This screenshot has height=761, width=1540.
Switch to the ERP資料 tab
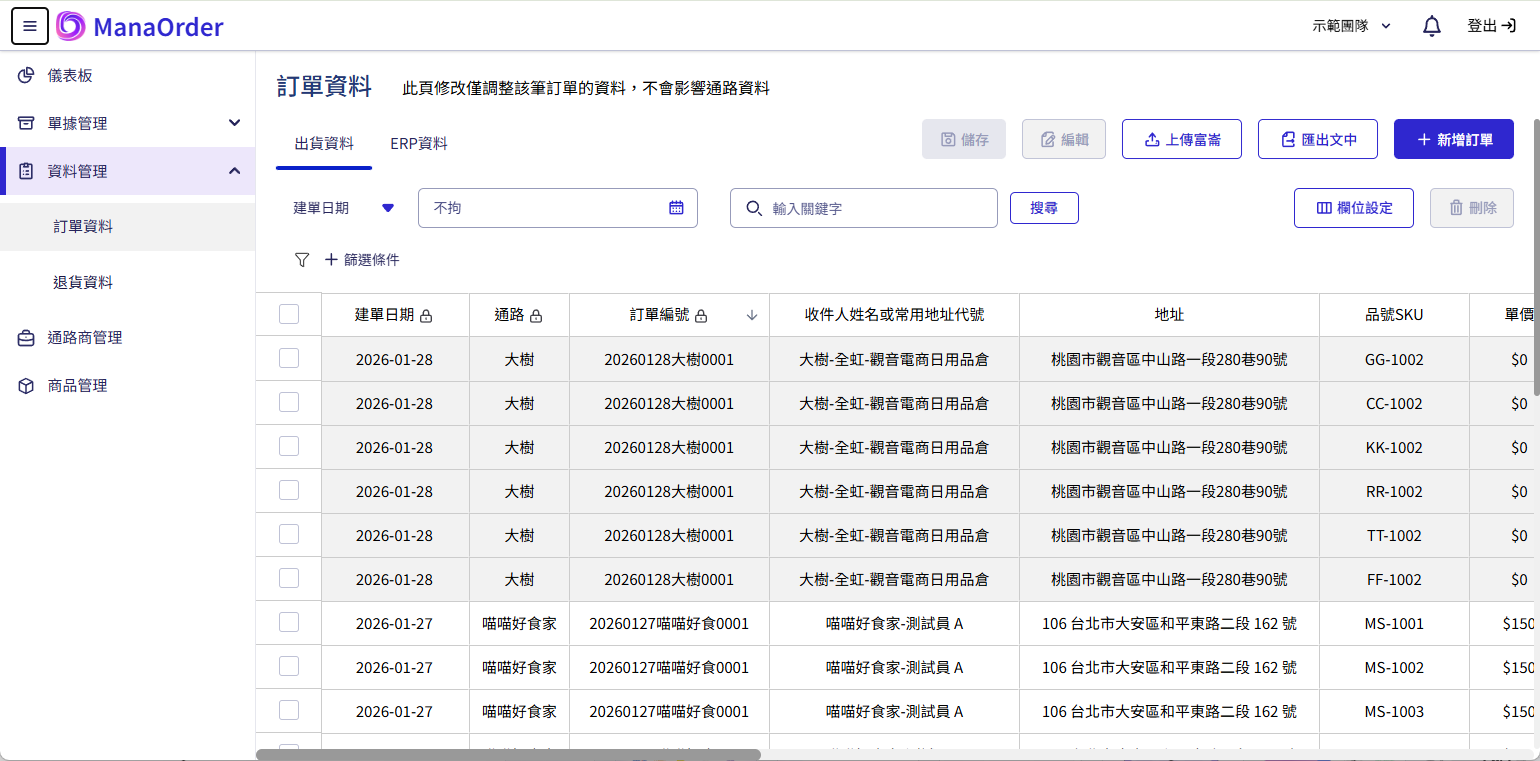(418, 144)
